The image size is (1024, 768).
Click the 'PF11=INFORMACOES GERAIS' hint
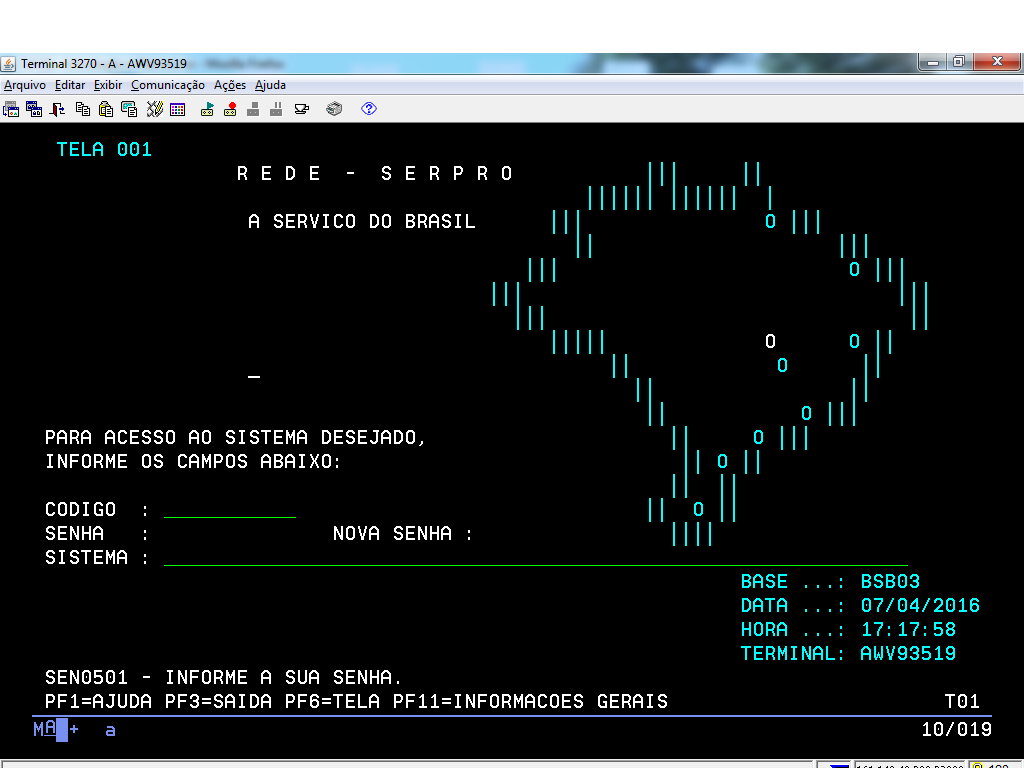click(530, 701)
